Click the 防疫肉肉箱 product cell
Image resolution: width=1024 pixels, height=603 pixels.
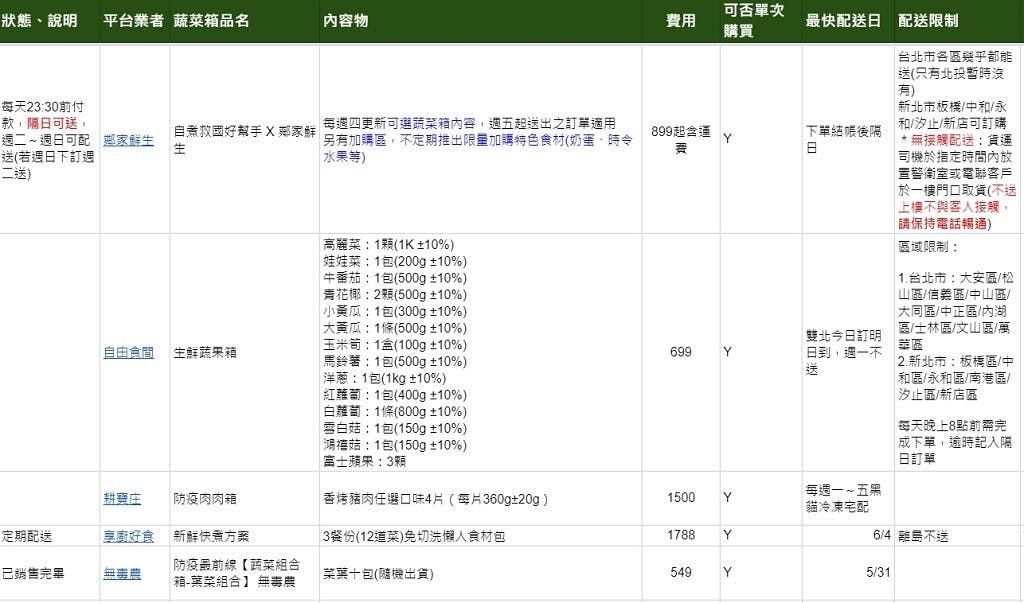click(205, 498)
